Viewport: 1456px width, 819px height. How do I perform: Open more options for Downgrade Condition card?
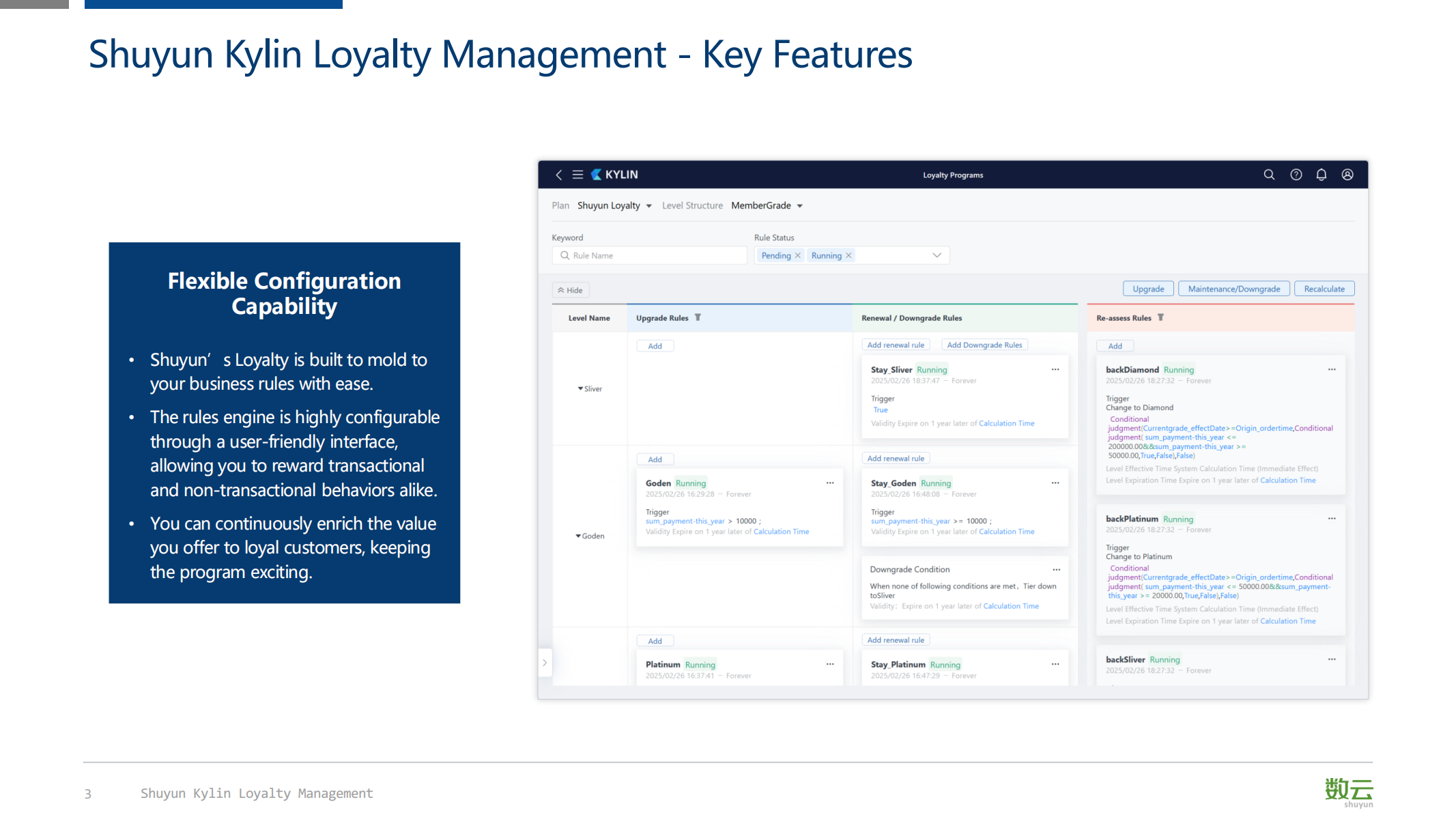(1057, 569)
